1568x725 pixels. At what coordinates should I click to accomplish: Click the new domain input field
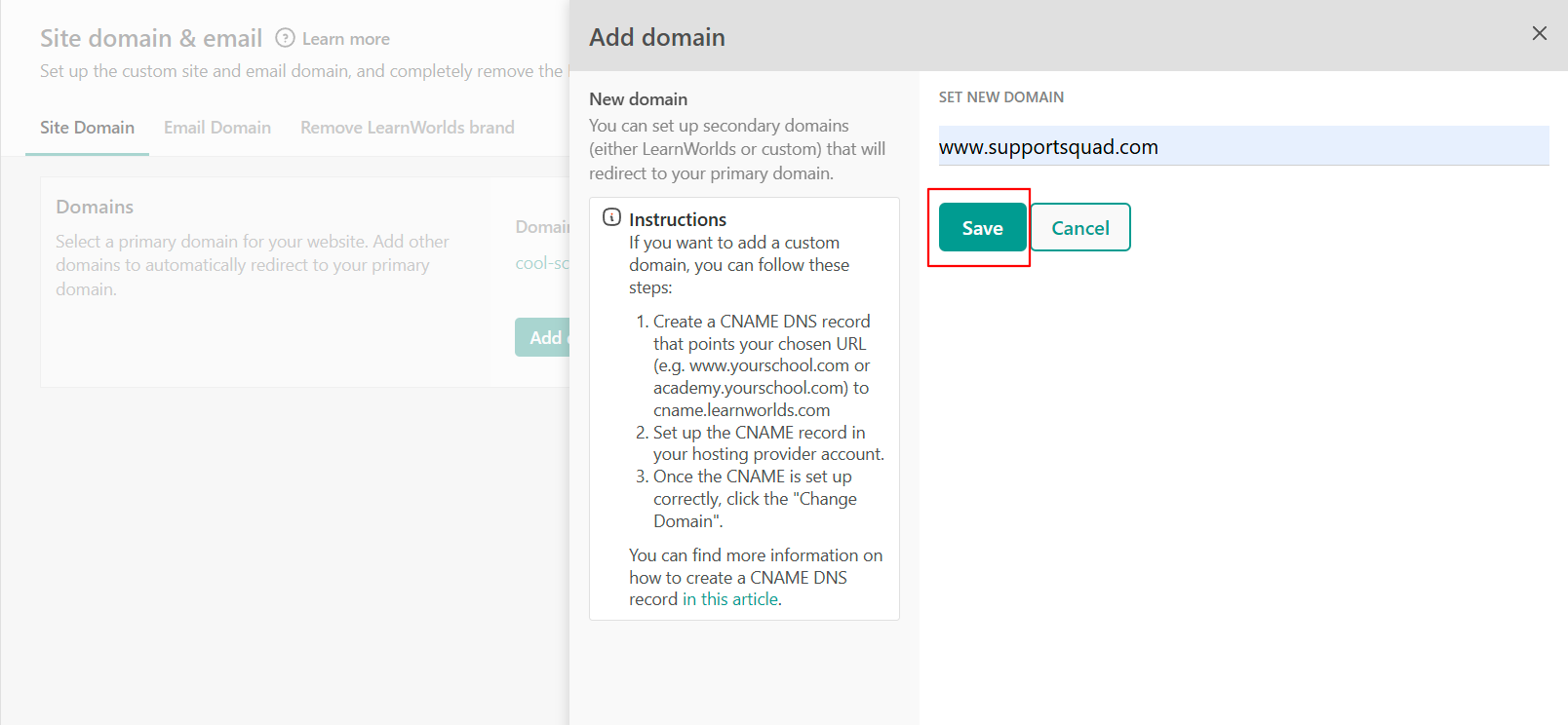1243,146
